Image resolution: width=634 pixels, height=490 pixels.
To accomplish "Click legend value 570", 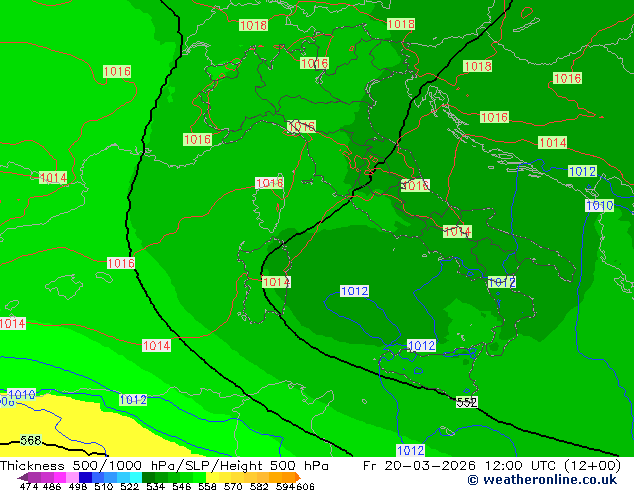I will (233, 486).
